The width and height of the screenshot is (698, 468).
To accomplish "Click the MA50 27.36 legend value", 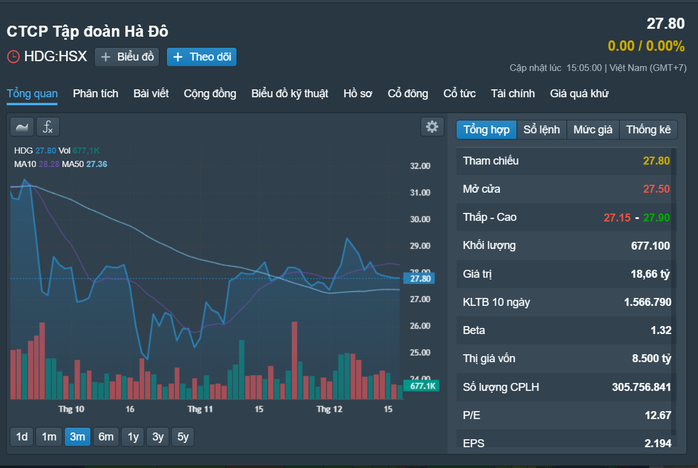I will coord(97,164).
